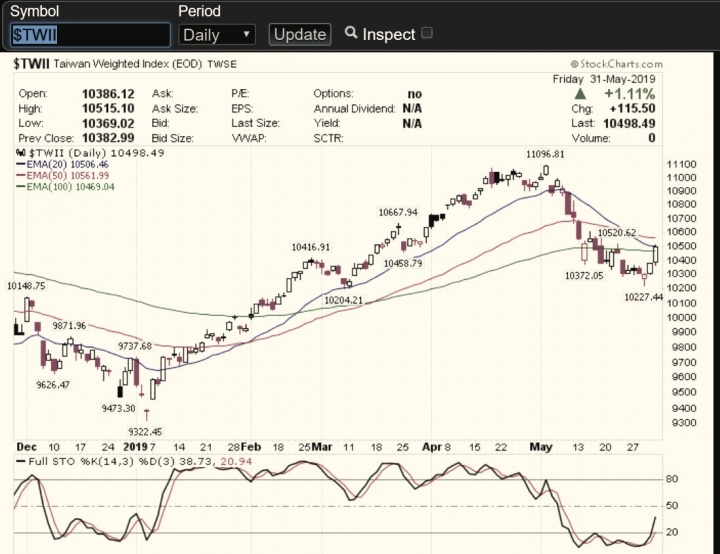
Task: Click the Symbol input field containing $TWII
Action: (90, 35)
